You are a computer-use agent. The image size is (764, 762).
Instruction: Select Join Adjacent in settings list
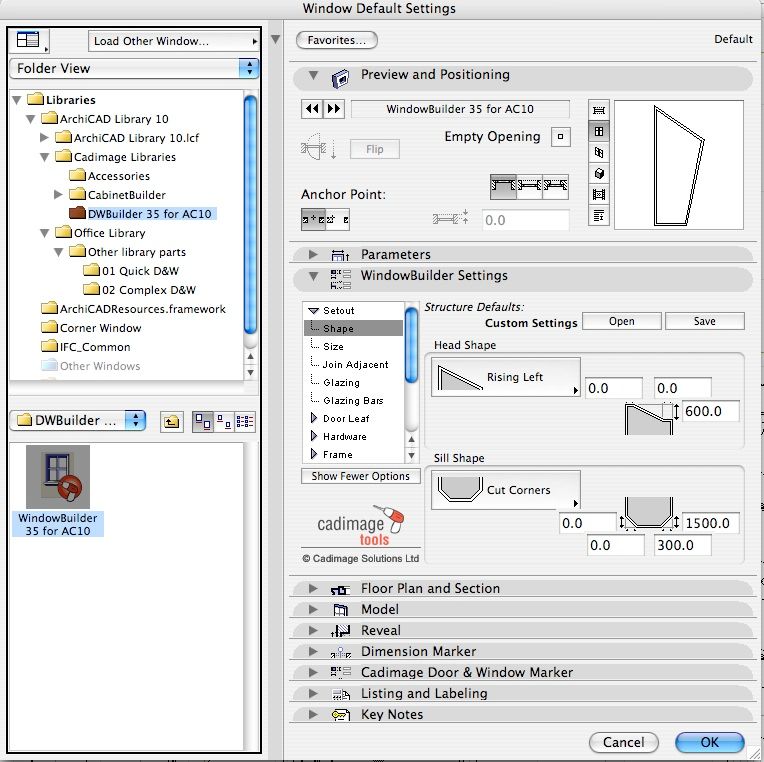coord(354,364)
